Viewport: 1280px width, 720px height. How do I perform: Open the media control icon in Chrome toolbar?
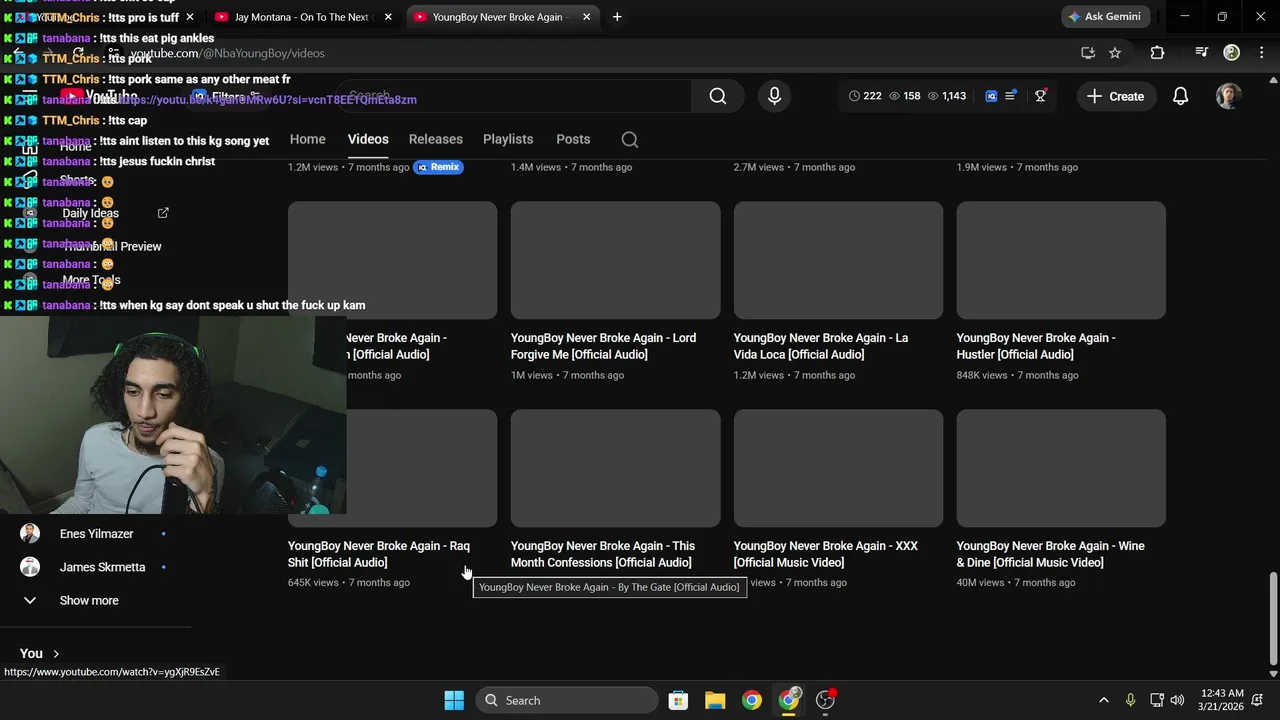tap(1202, 53)
